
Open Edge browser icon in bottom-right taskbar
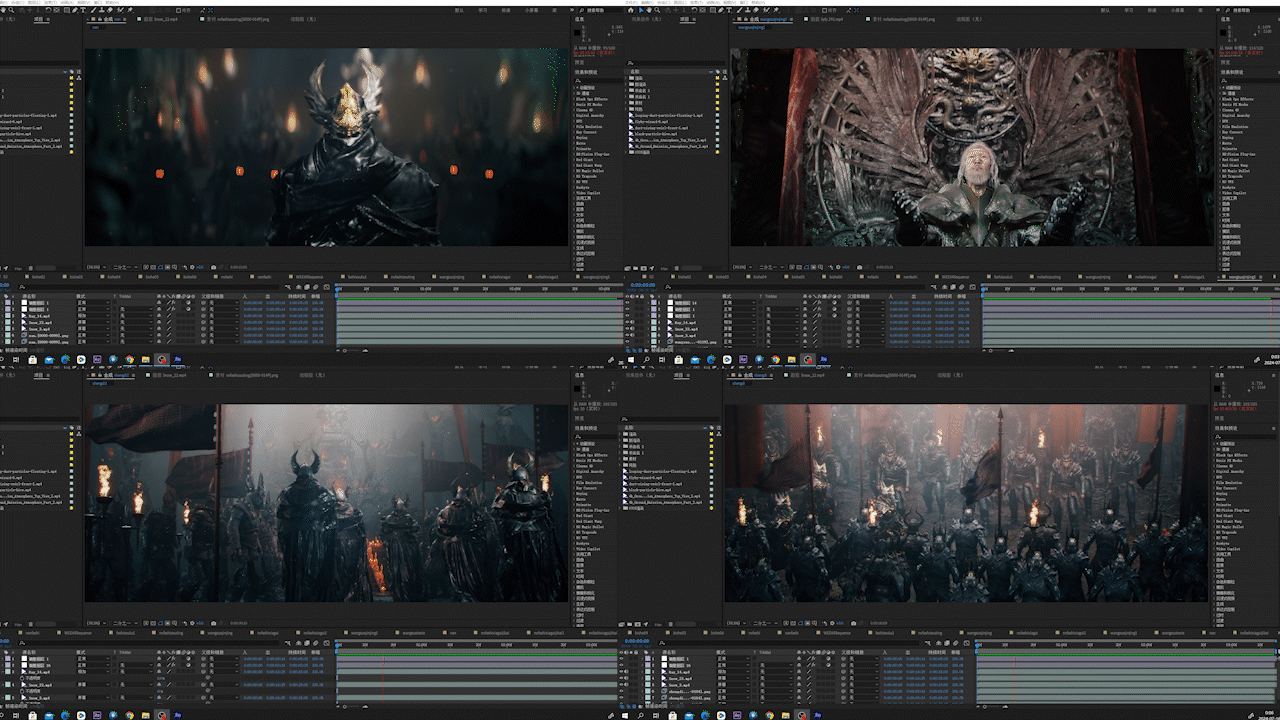[x=705, y=715]
